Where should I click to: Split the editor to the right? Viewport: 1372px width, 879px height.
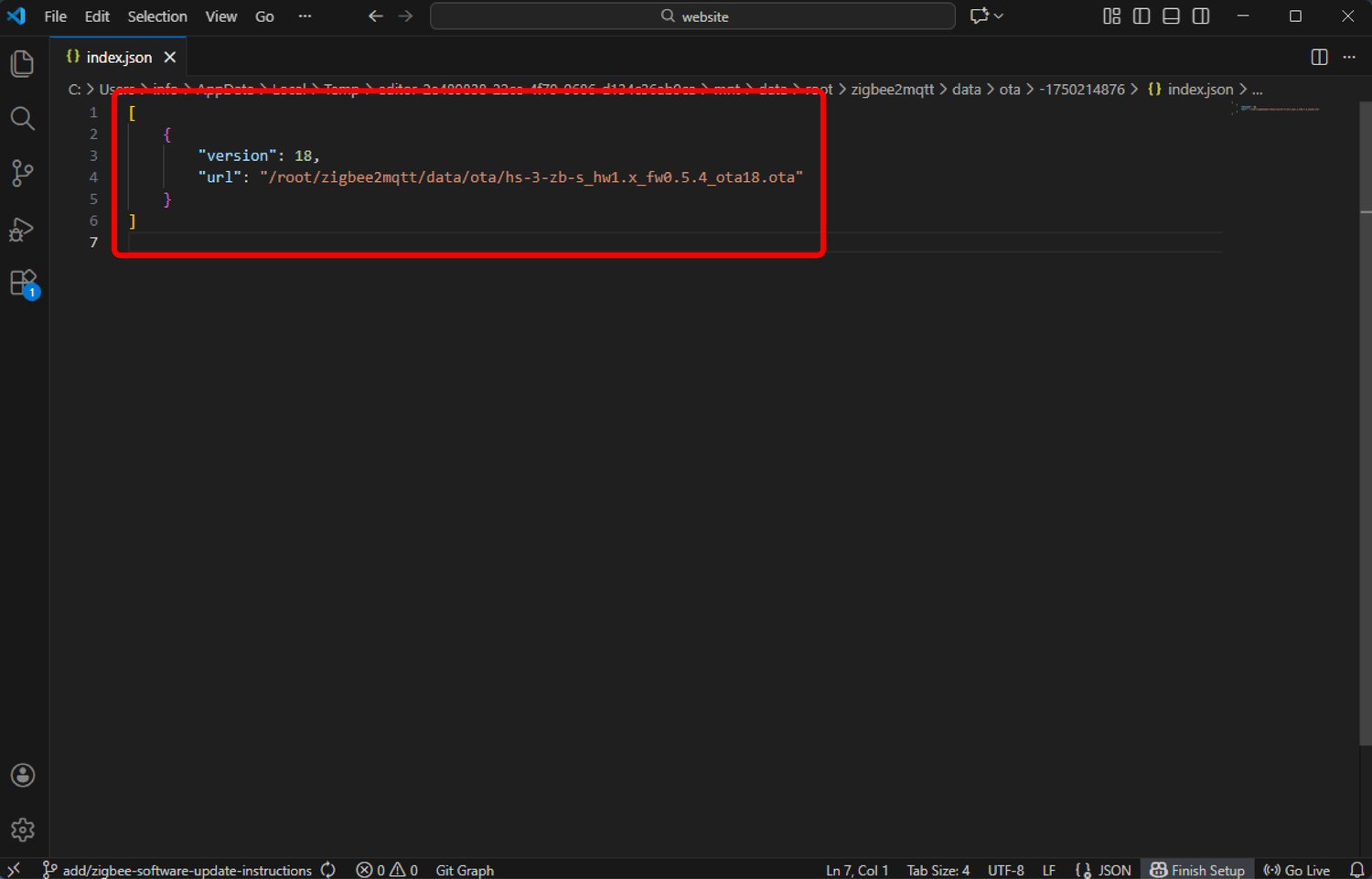point(1319,57)
